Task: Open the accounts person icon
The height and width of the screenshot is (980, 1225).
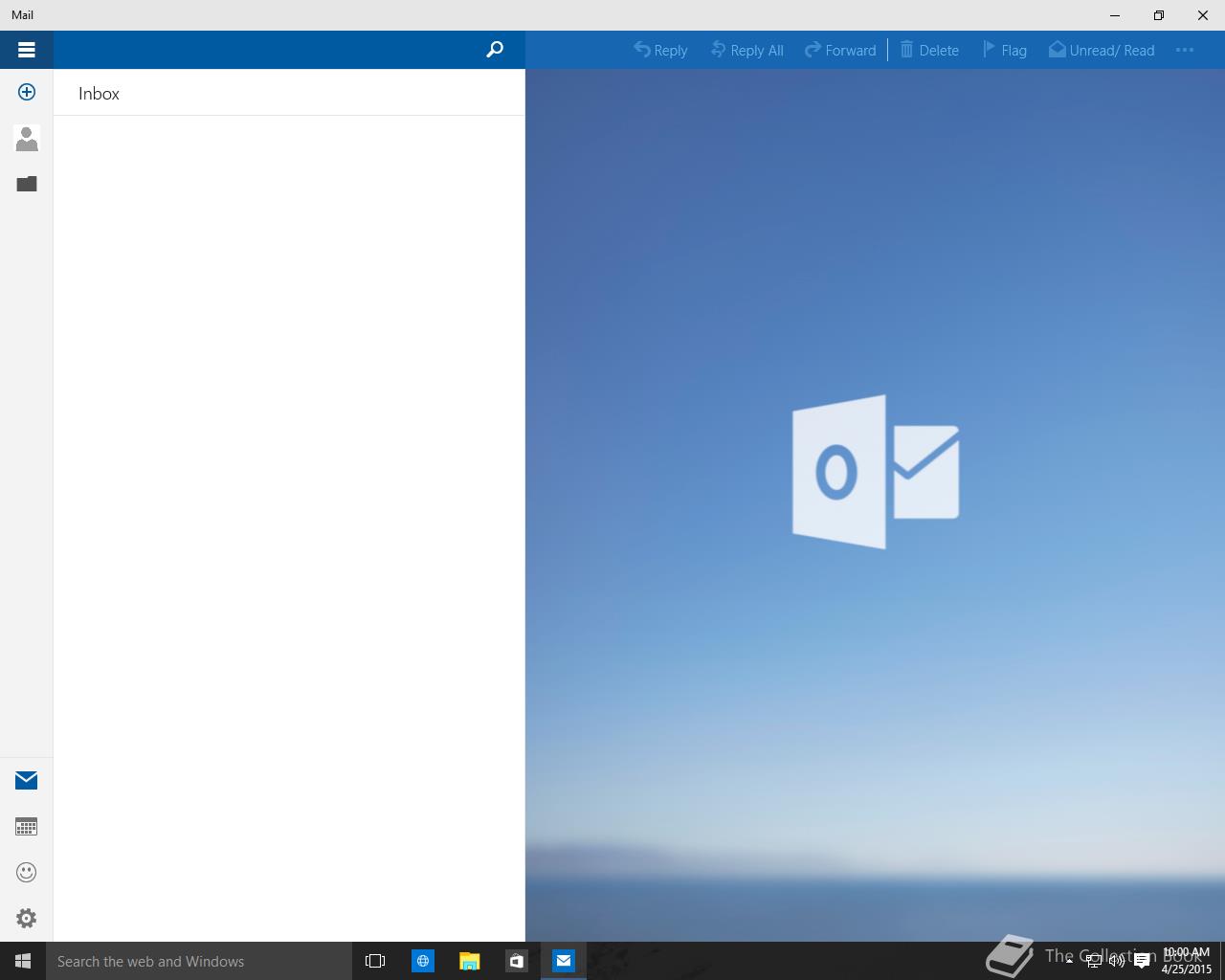Action: click(27, 139)
